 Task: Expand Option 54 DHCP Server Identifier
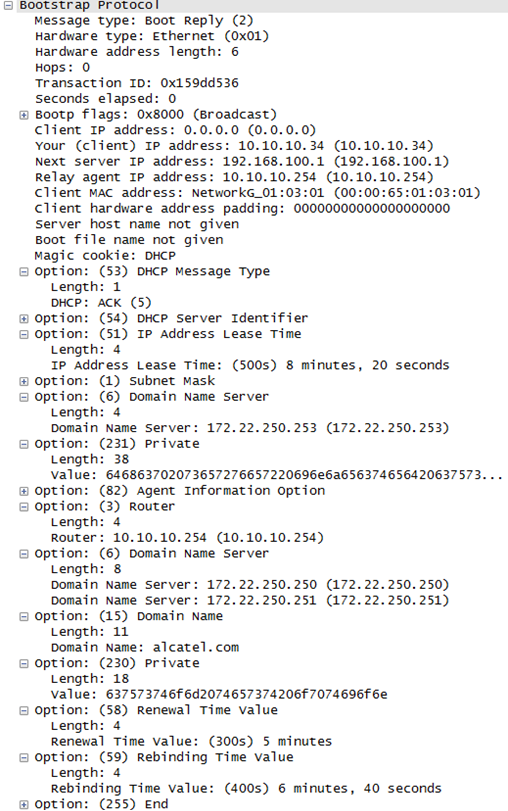pyautogui.click(x=24, y=319)
